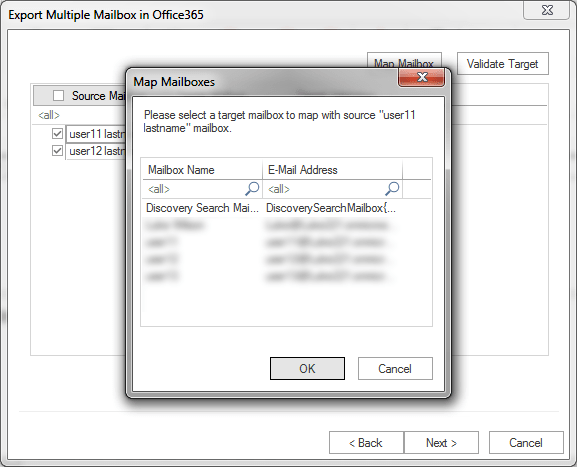Toggle the select-all Source Mailbox checkbox
This screenshot has height=467, width=577.
tap(59, 96)
